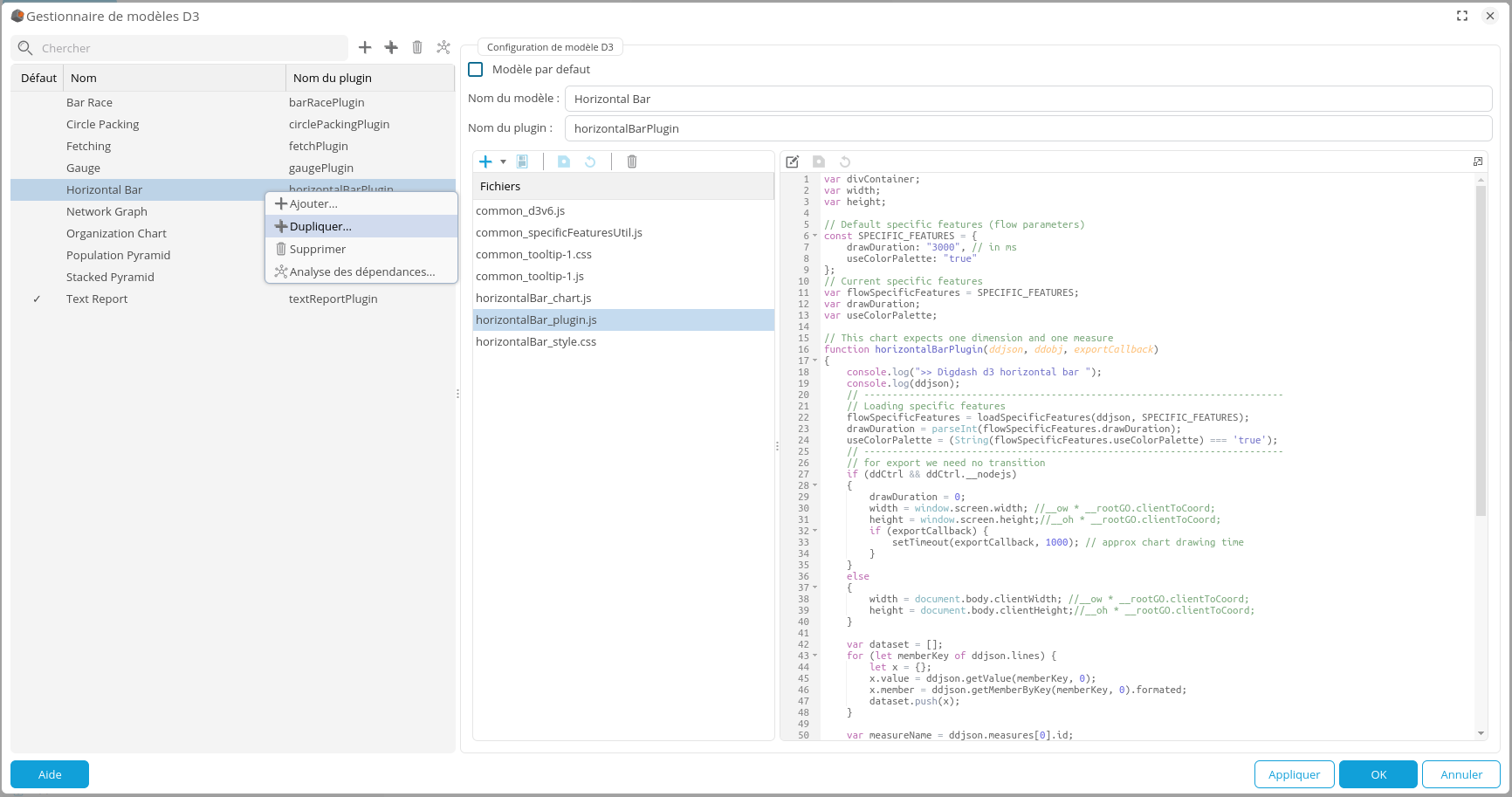The image size is (1512, 797).
Task: Expand the code editor with the pop-out icon
Action: coord(1478,161)
